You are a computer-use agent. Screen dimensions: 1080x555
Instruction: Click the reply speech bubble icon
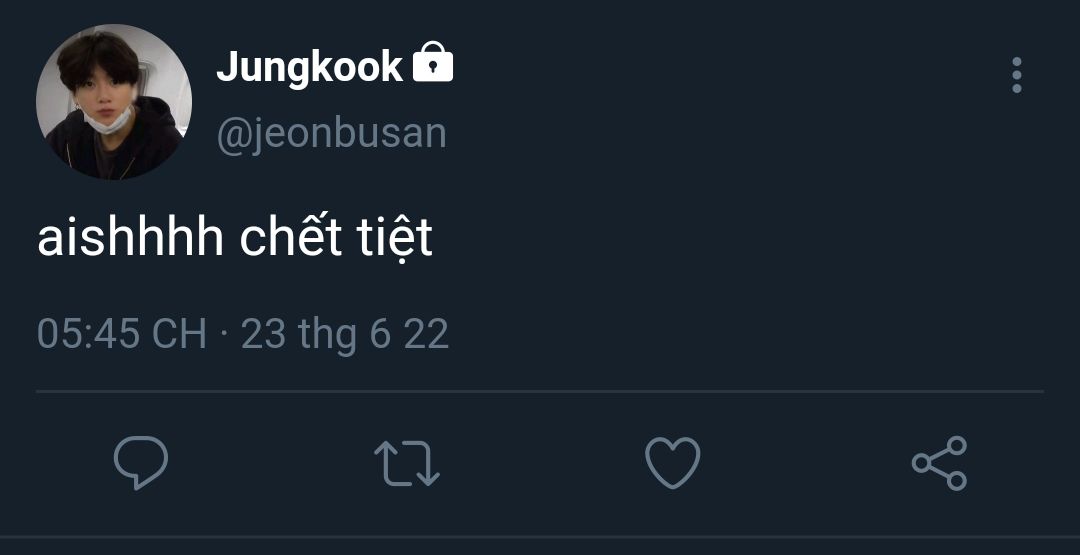click(x=140, y=463)
